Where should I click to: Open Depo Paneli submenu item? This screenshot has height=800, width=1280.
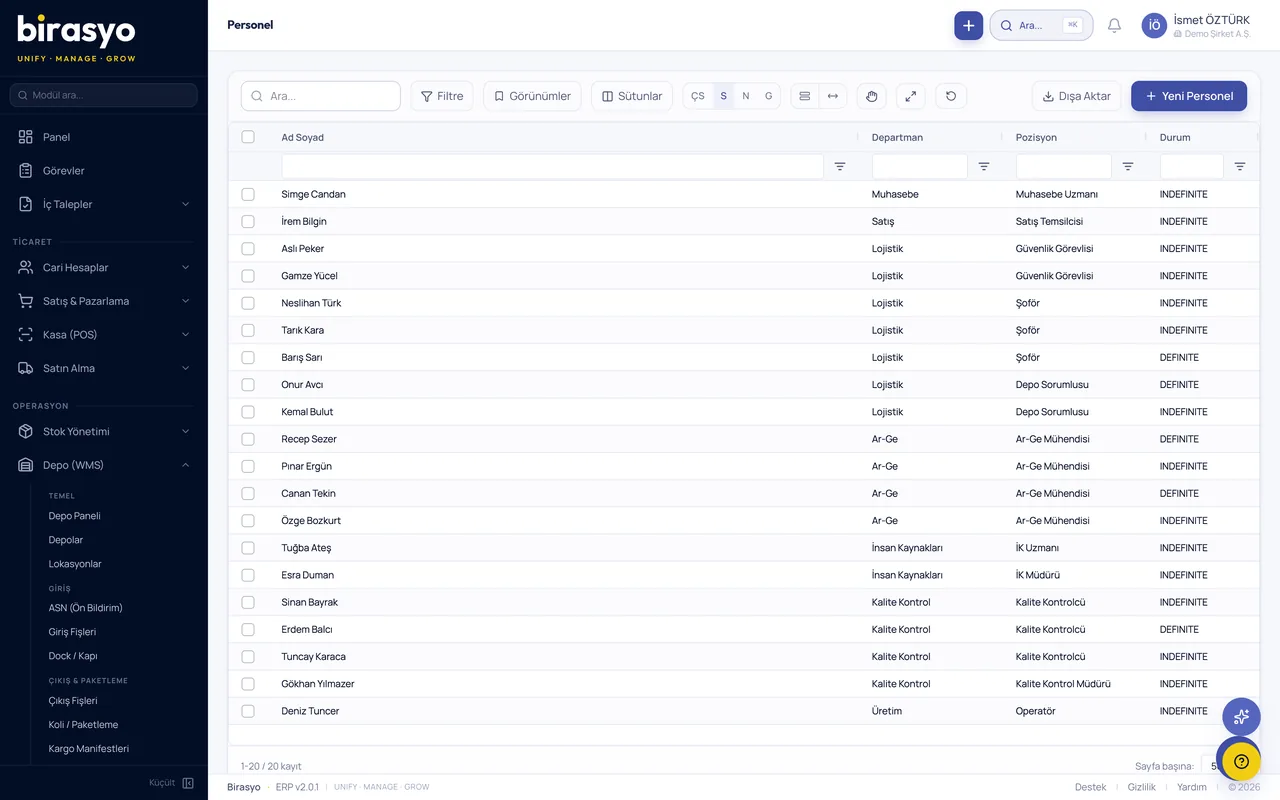pos(75,516)
